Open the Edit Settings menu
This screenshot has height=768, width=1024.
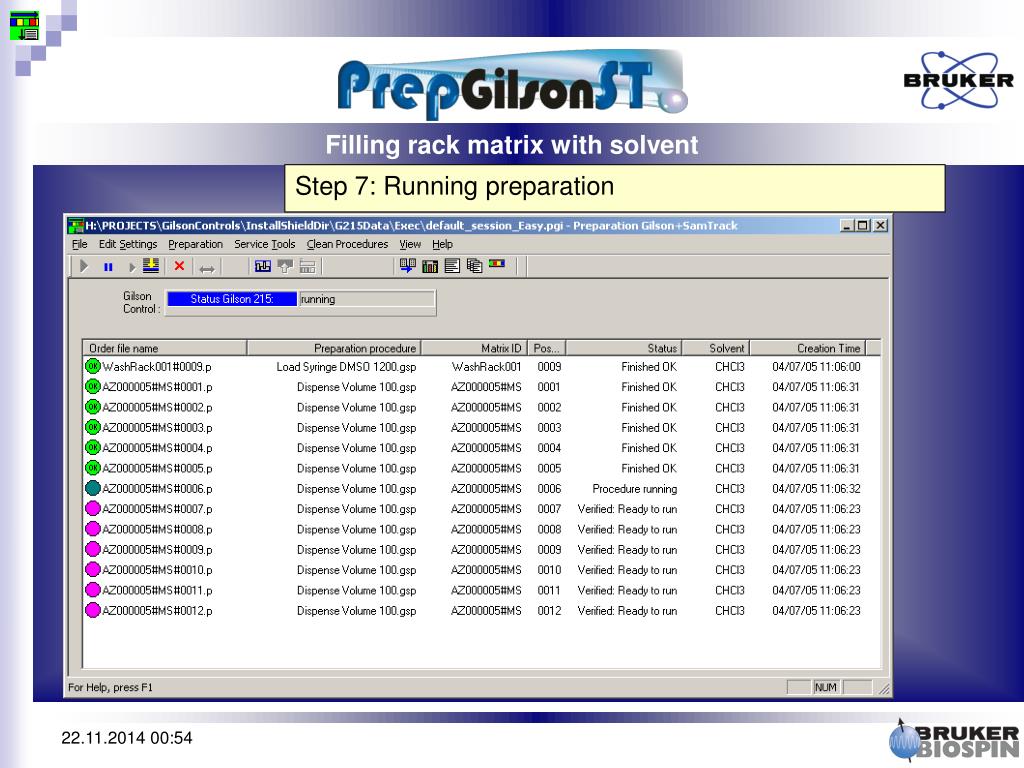point(128,244)
